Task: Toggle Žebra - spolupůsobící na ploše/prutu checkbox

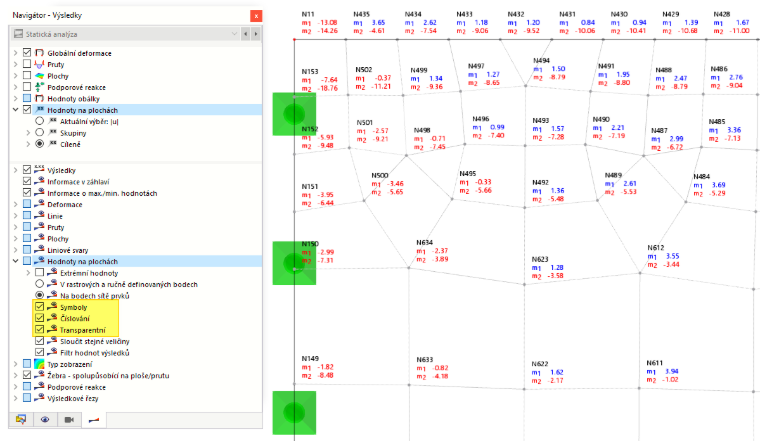Action: pyautogui.click(x=27, y=375)
